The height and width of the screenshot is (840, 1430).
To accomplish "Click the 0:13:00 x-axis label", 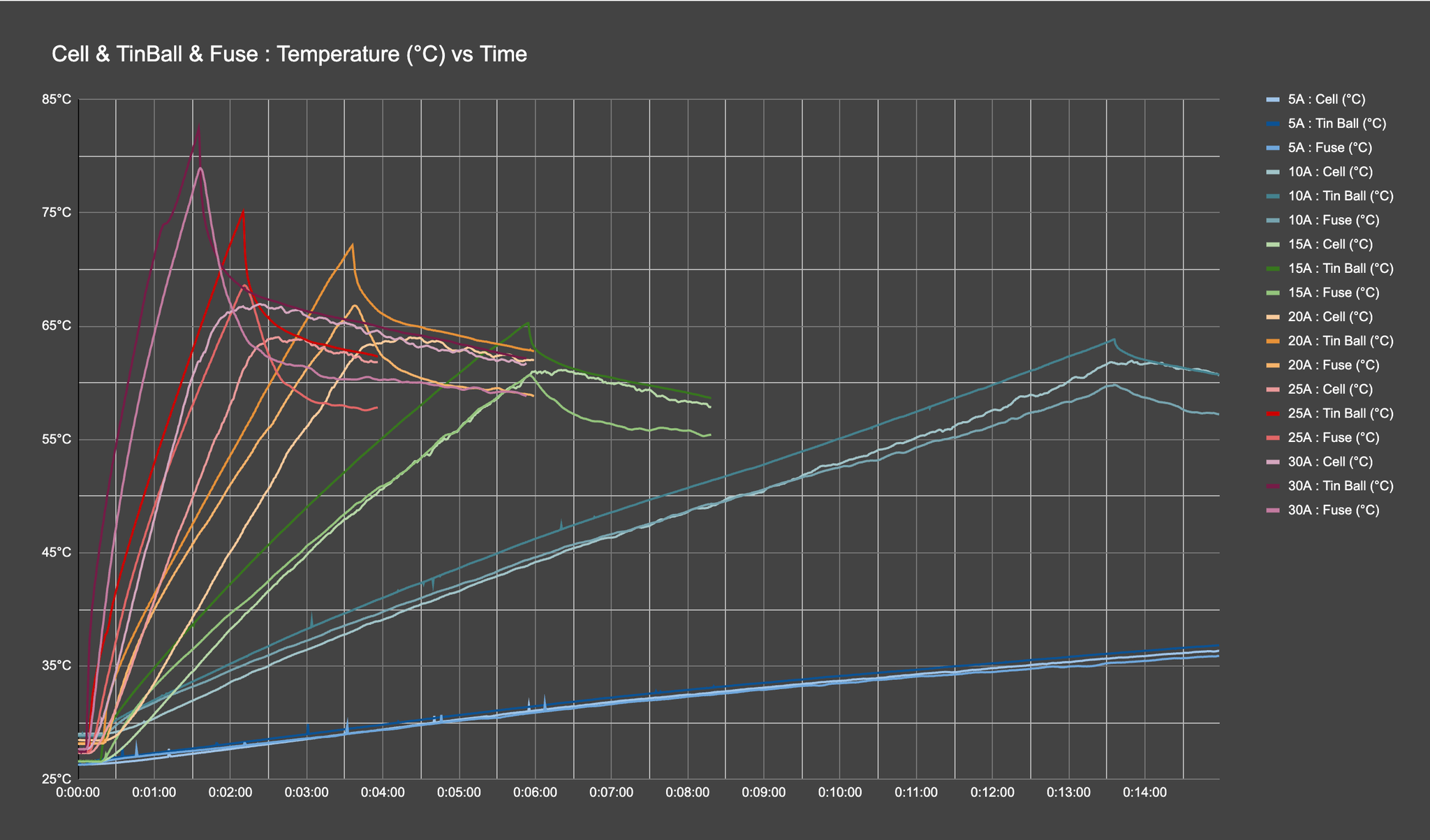I will [x=1068, y=793].
